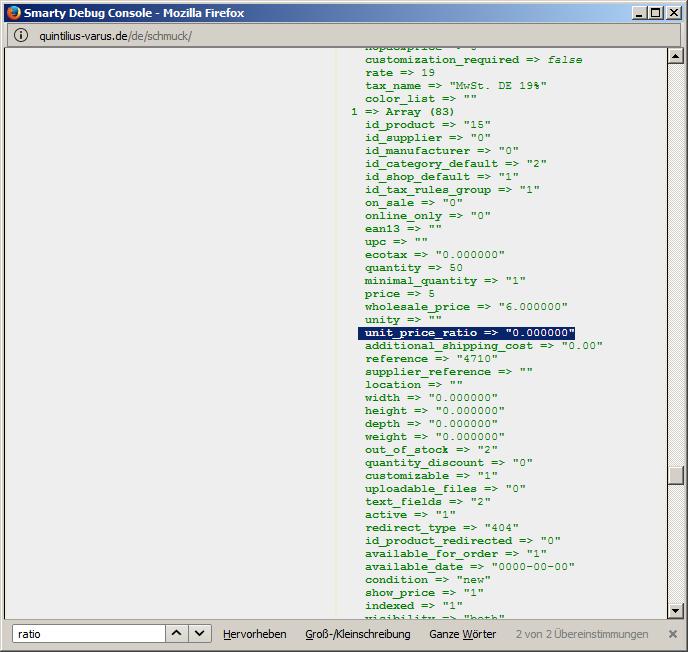Click the 2 von 2 Übereinstimmungen status text
The height and width of the screenshot is (652, 688).
pos(582,634)
